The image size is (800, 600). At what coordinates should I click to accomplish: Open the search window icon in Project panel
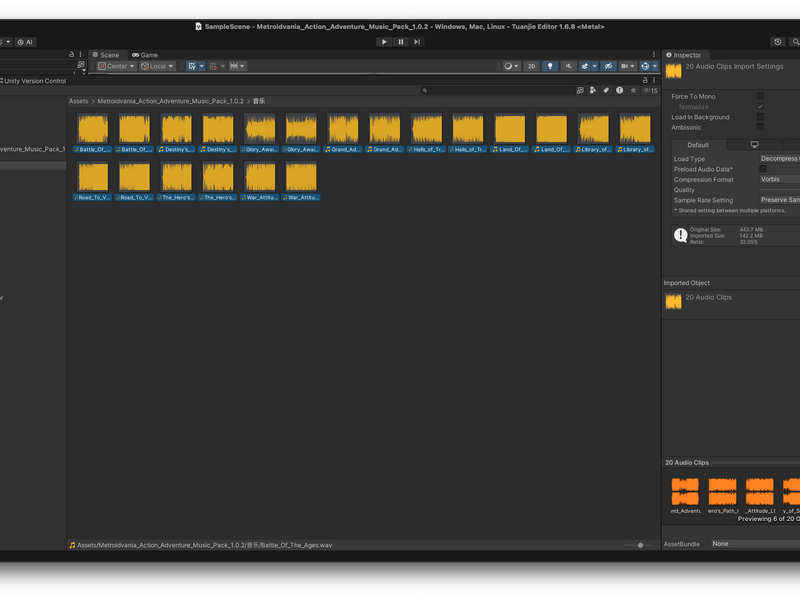(x=580, y=90)
